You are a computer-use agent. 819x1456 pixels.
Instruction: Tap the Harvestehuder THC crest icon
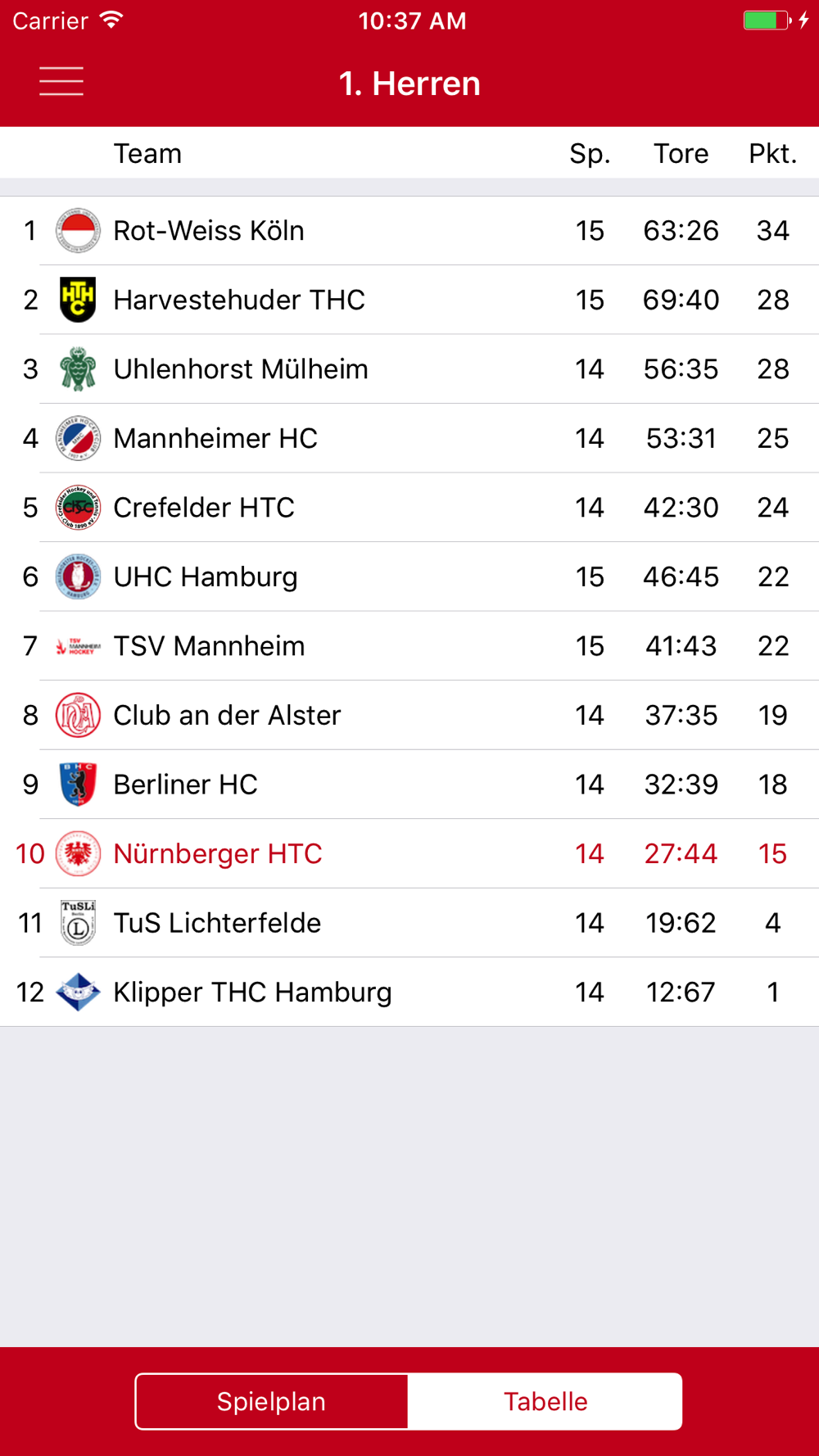pyautogui.click(x=78, y=300)
